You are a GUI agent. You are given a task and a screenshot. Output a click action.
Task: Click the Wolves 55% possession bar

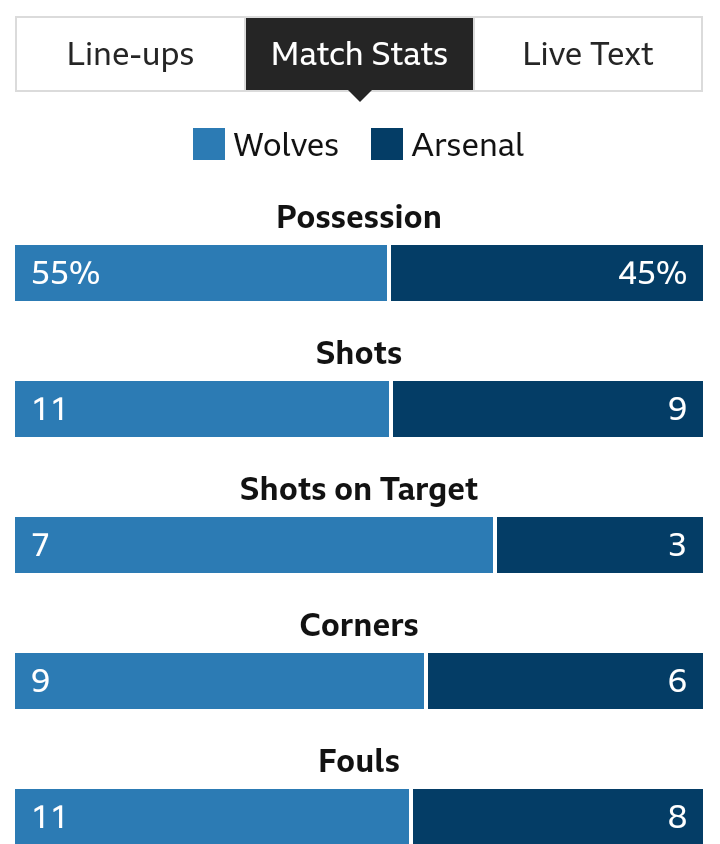201,273
